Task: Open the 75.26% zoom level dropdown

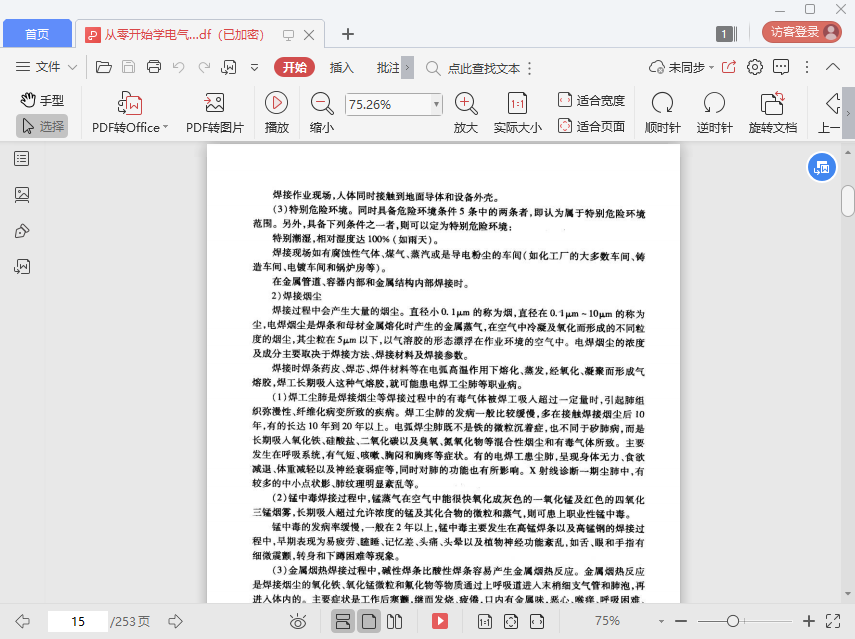Action: tap(436, 104)
